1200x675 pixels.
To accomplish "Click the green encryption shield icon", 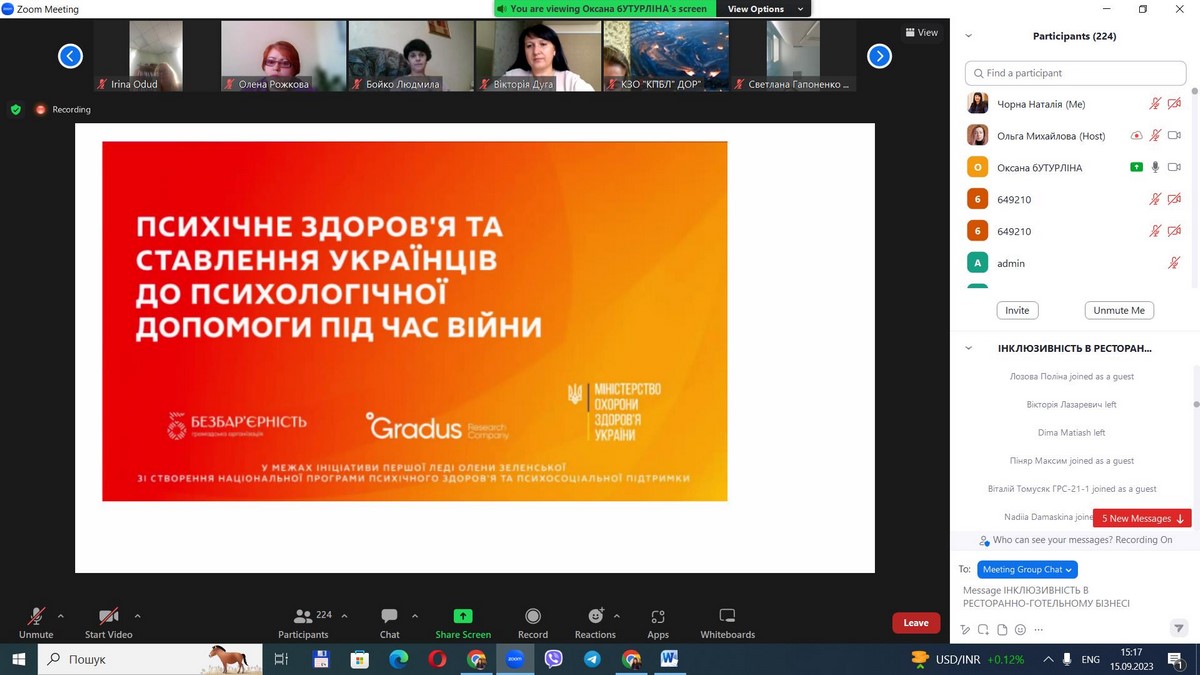I will tap(16, 110).
